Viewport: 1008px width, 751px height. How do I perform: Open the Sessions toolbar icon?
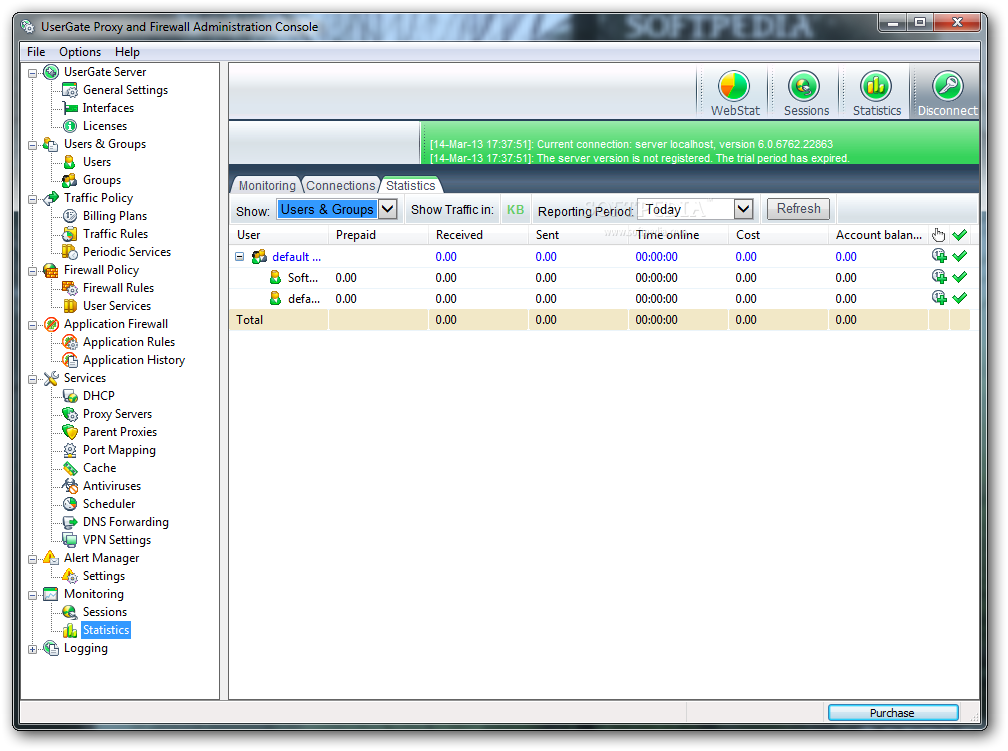tap(806, 93)
